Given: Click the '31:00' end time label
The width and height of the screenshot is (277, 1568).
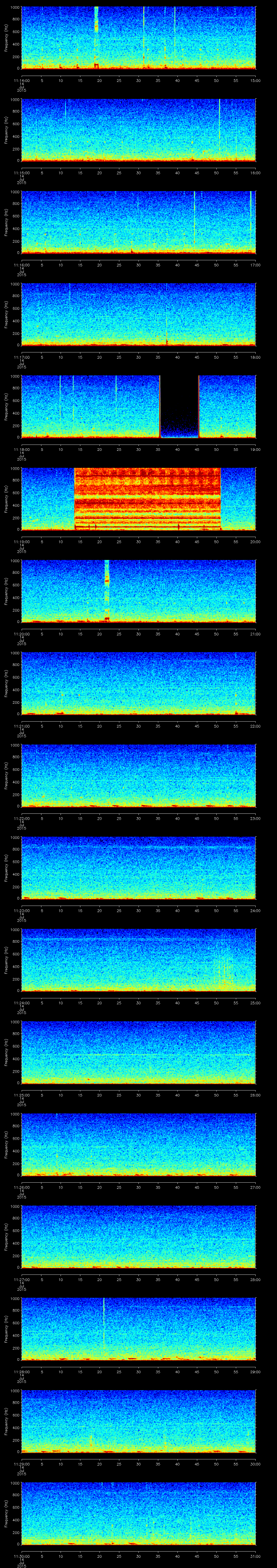Looking at the screenshot, I should 256,1556.
